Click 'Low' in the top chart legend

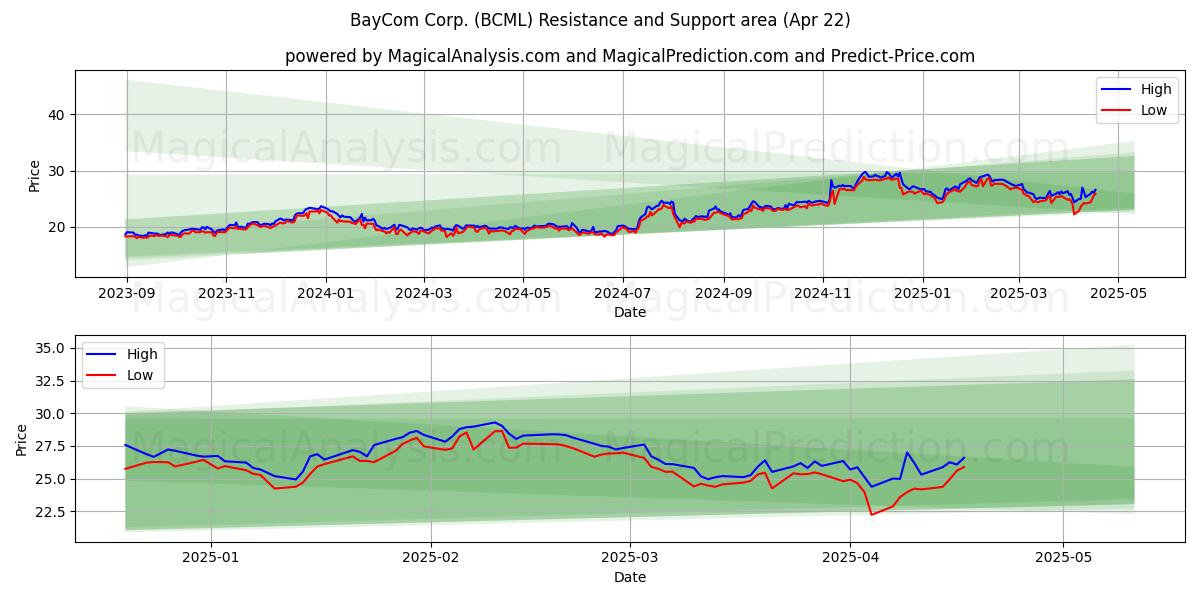tap(1154, 110)
